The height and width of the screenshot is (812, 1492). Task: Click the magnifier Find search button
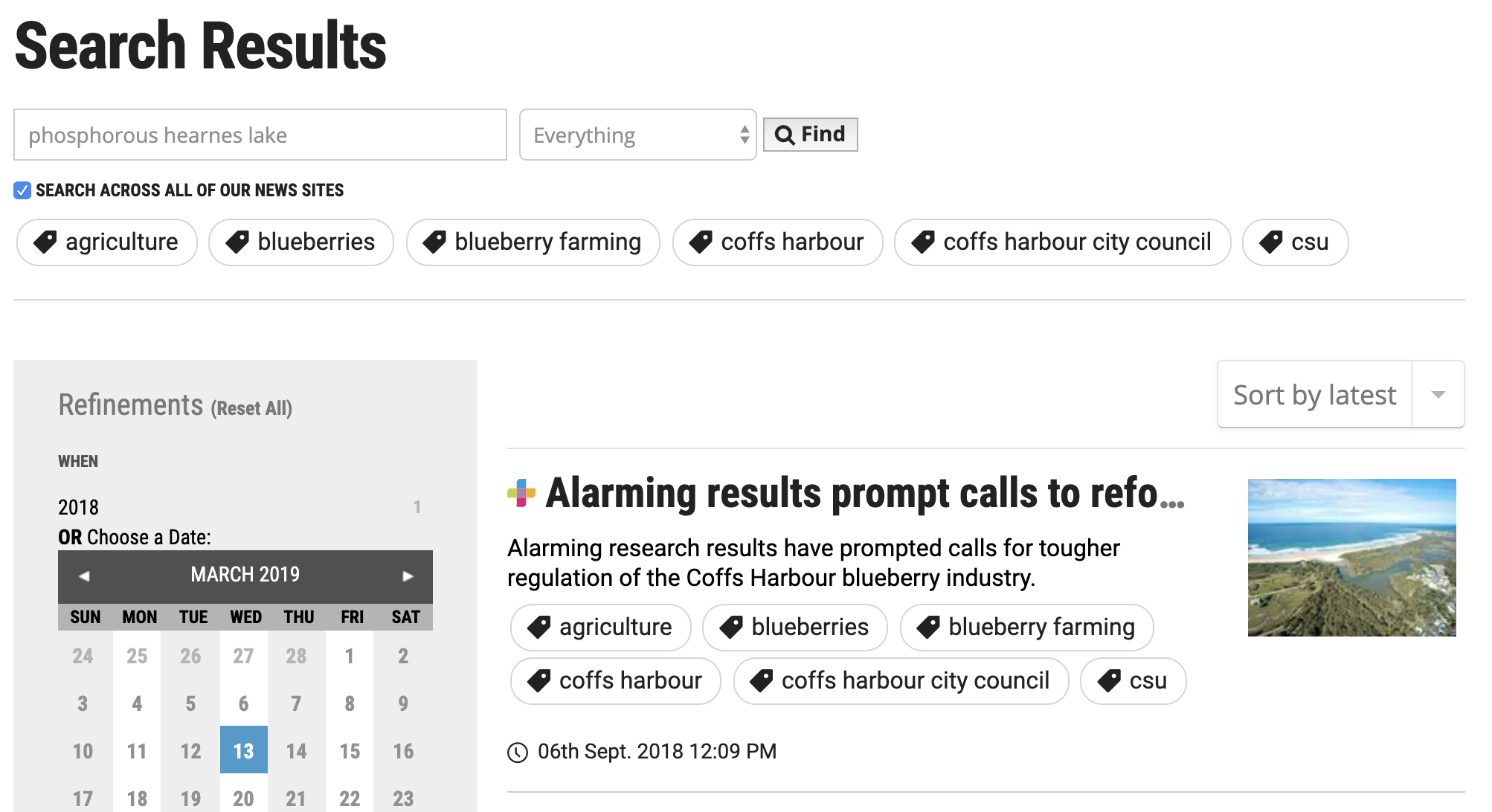[810, 135]
